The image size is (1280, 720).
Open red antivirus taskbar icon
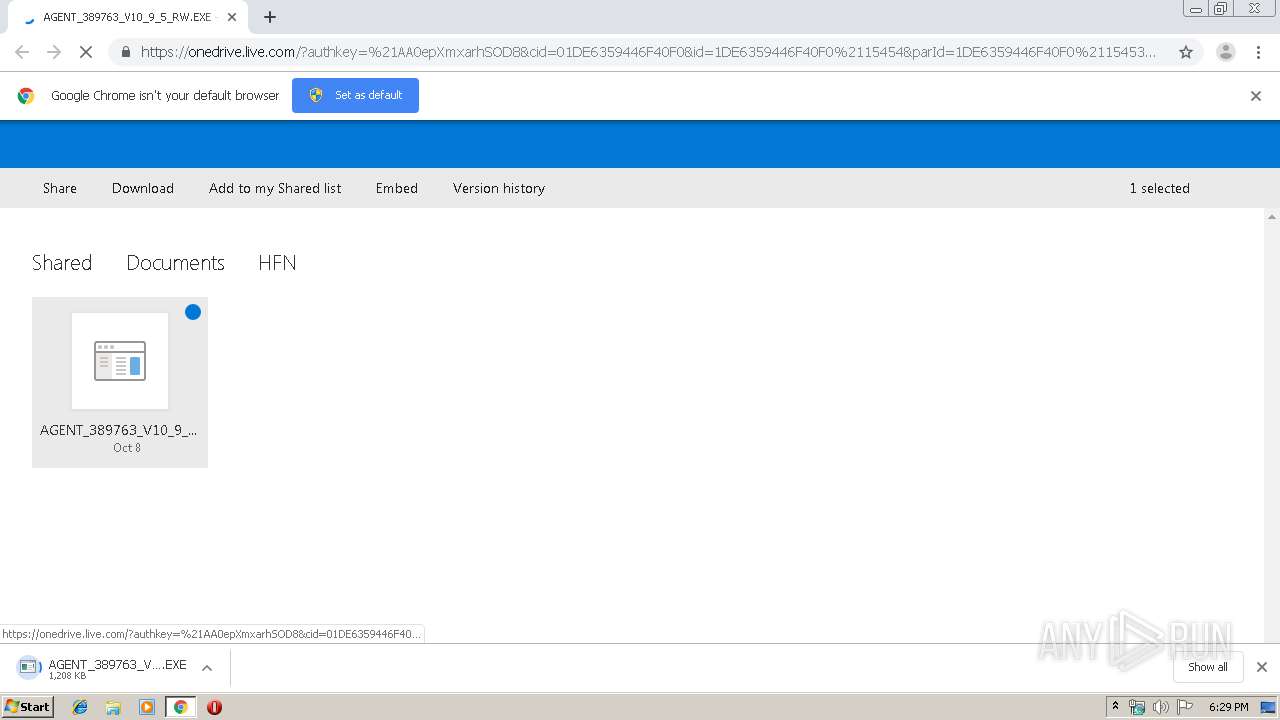coord(214,707)
